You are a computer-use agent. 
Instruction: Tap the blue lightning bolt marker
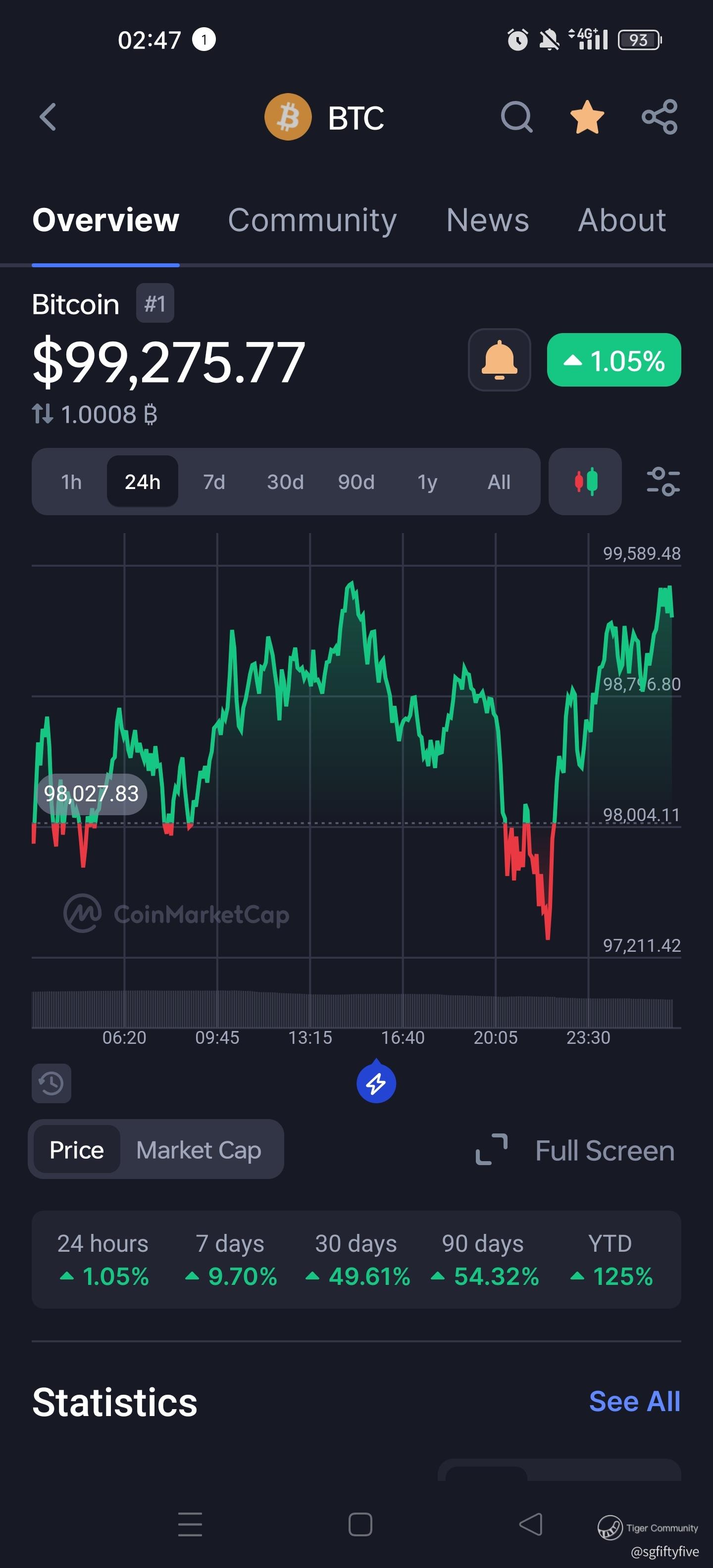point(376,1083)
